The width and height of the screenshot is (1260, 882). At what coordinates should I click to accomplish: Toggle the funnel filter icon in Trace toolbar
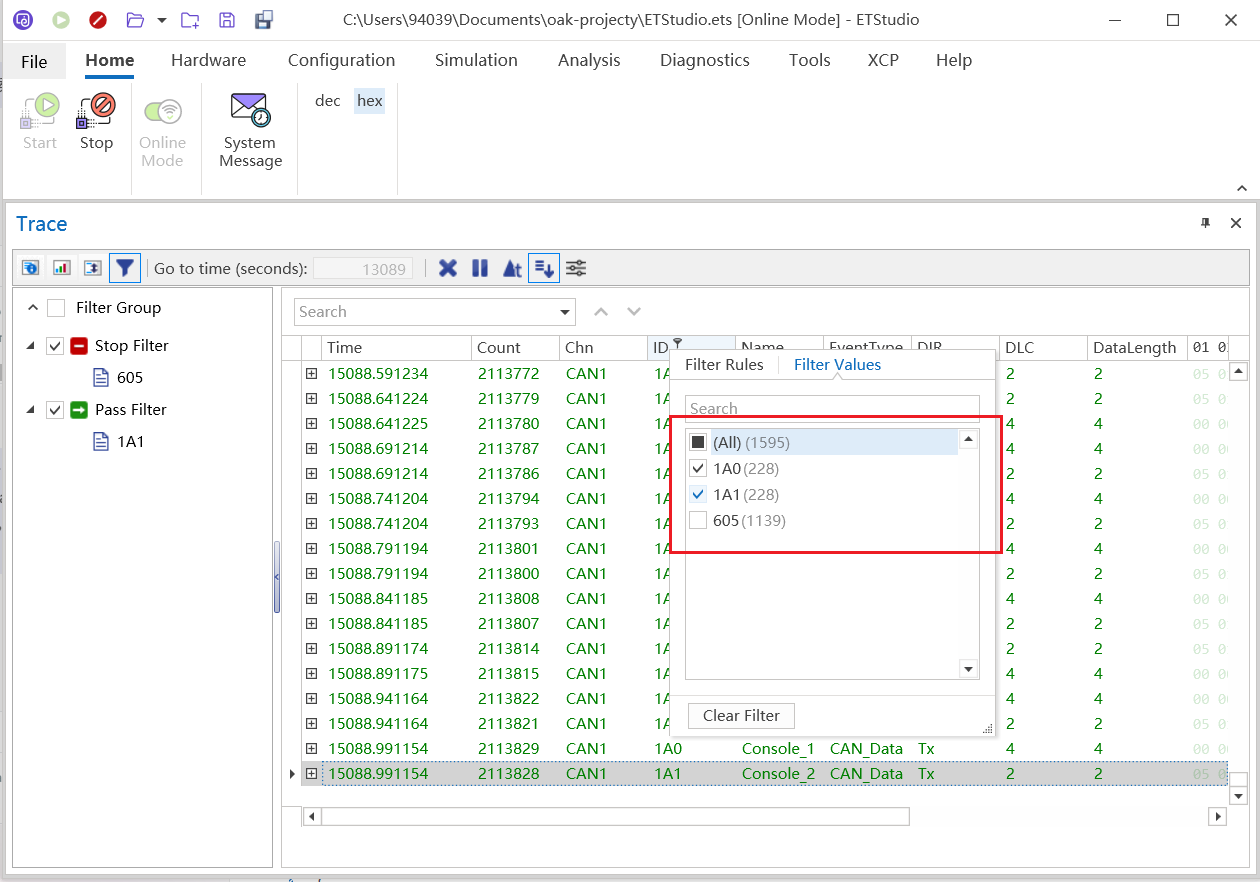coord(124,268)
